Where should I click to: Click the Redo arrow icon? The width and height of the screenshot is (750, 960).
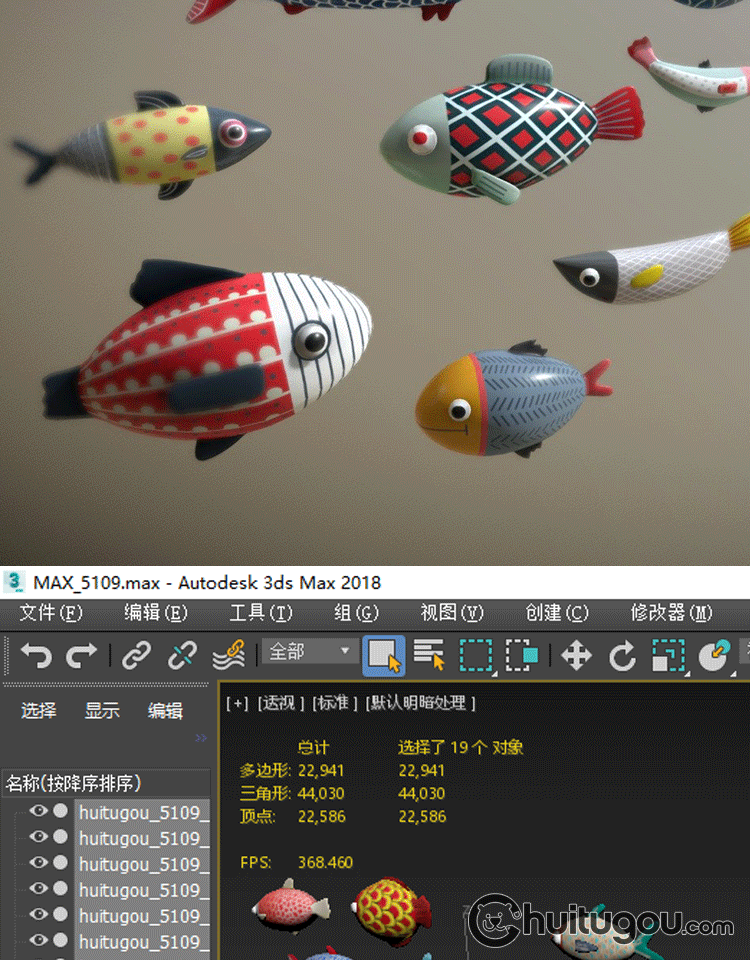click(x=81, y=656)
